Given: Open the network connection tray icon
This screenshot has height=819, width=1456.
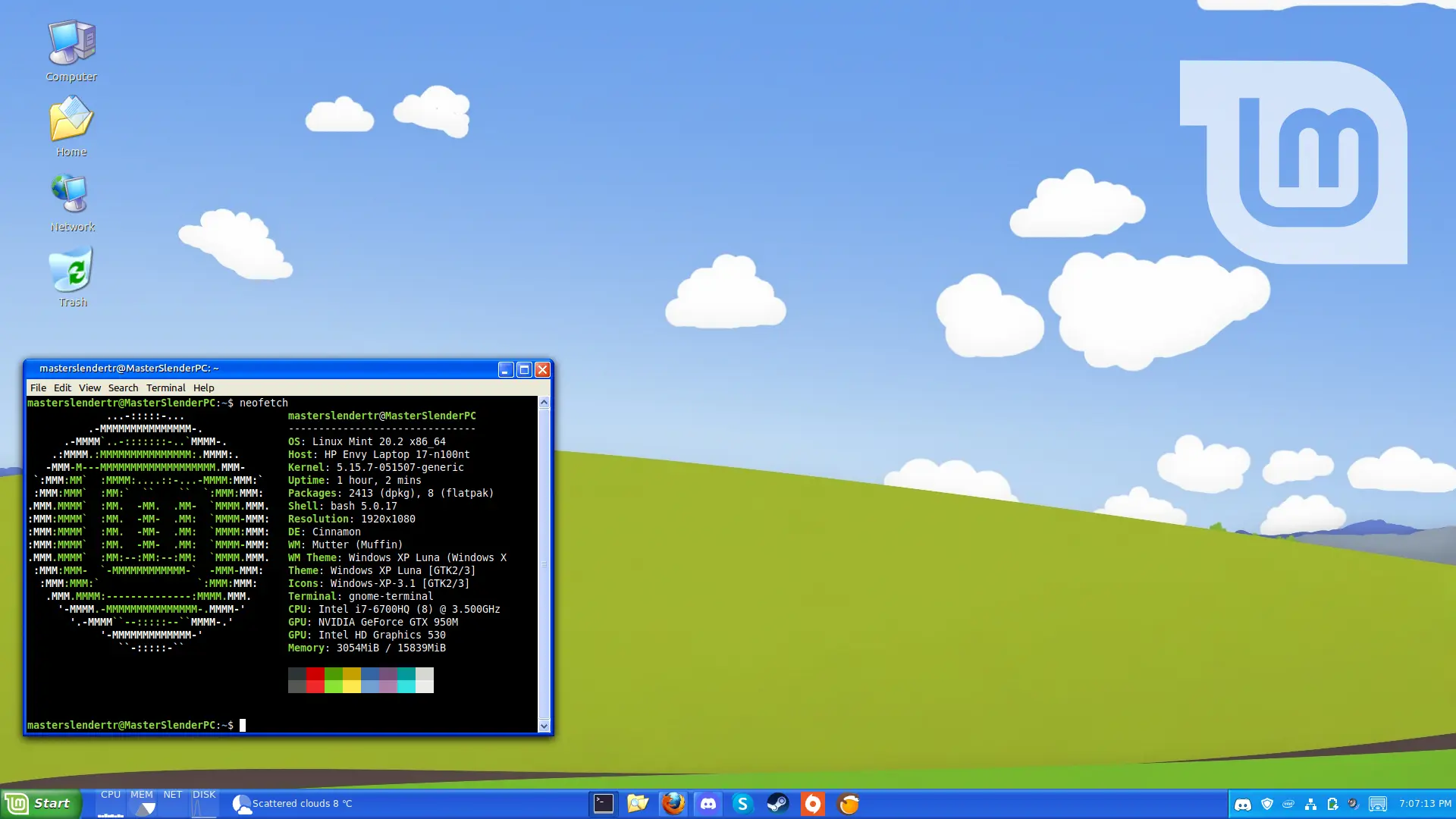Looking at the screenshot, I should click(1310, 804).
